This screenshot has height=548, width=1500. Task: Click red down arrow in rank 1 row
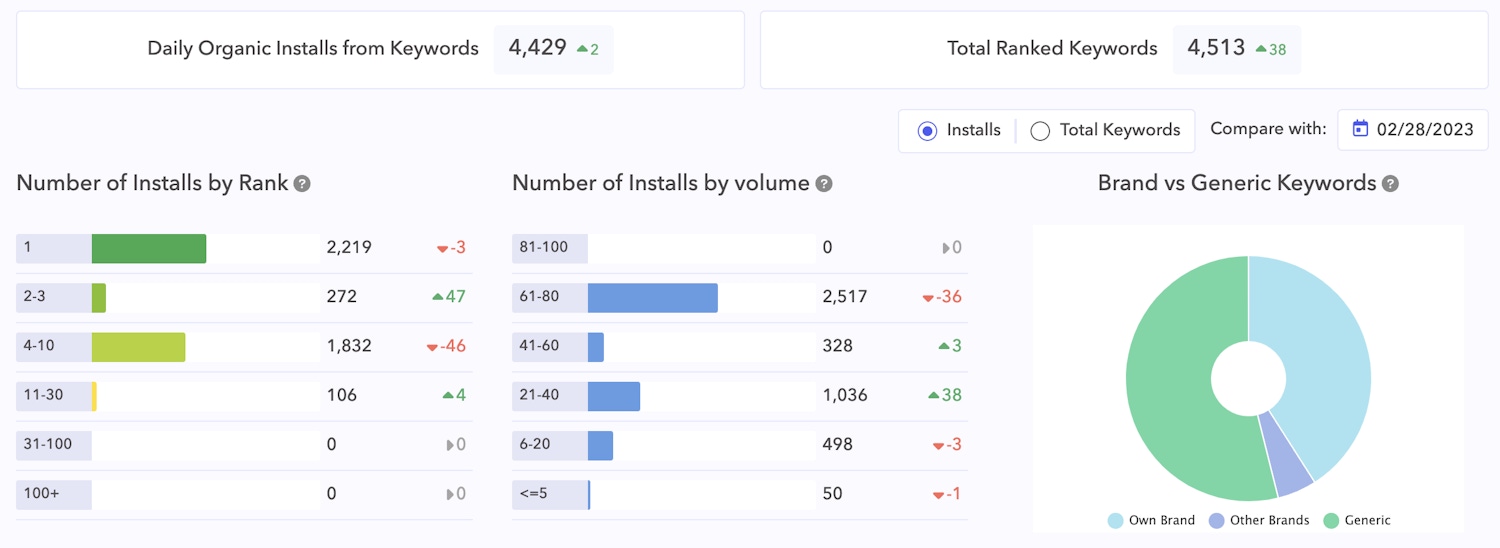tap(442, 248)
